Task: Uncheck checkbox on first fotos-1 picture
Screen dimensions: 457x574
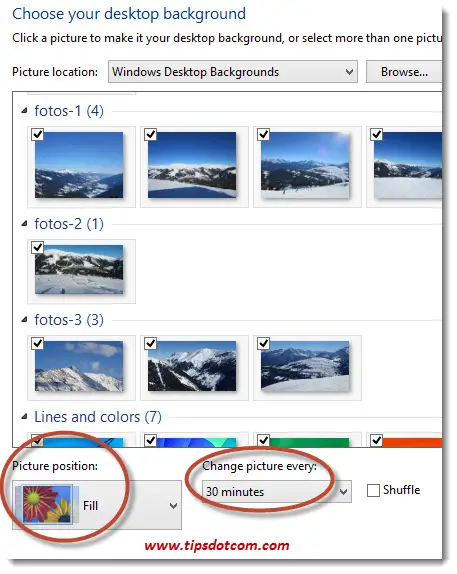Action: 38,134
